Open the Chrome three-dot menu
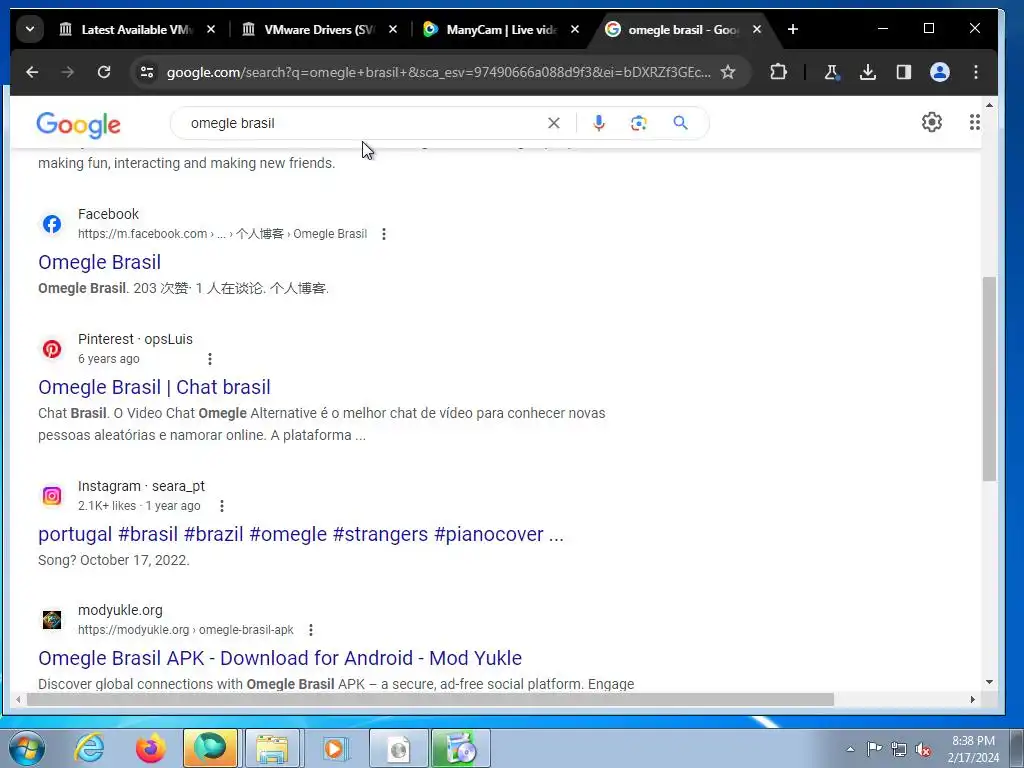Image resolution: width=1024 pixels, height=768 pixels. (976, 72)
